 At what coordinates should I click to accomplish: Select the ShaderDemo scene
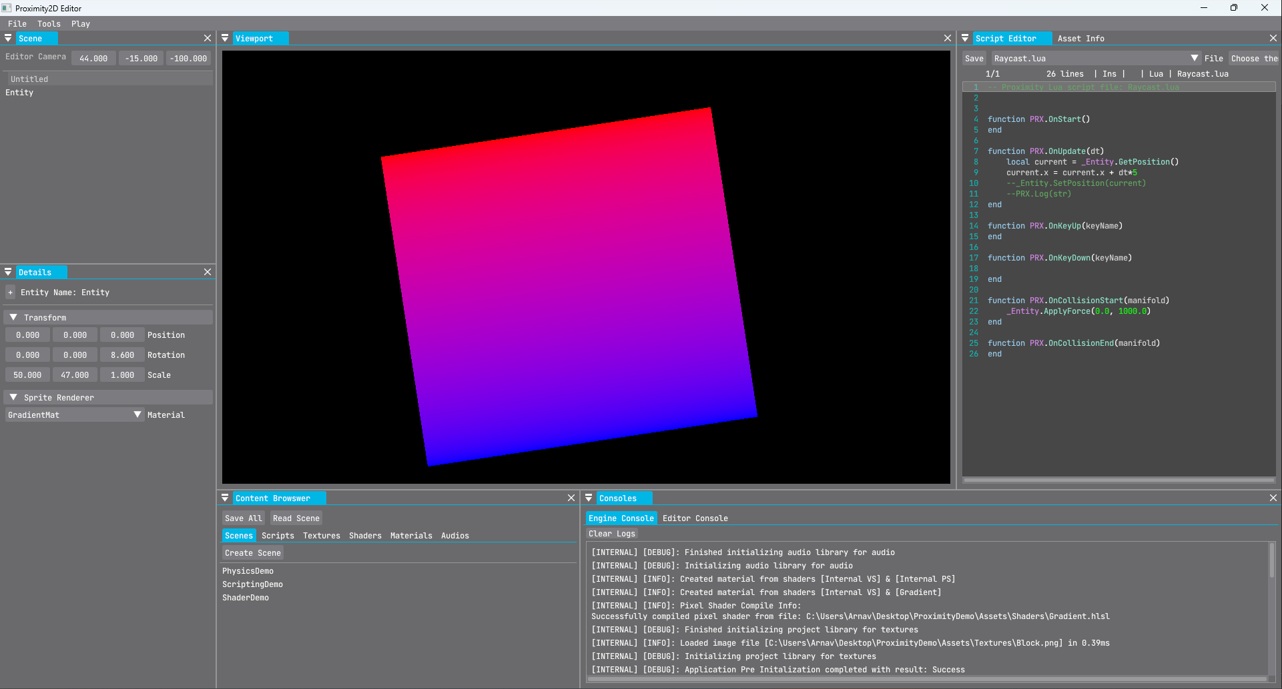click(x=245, y=598)
